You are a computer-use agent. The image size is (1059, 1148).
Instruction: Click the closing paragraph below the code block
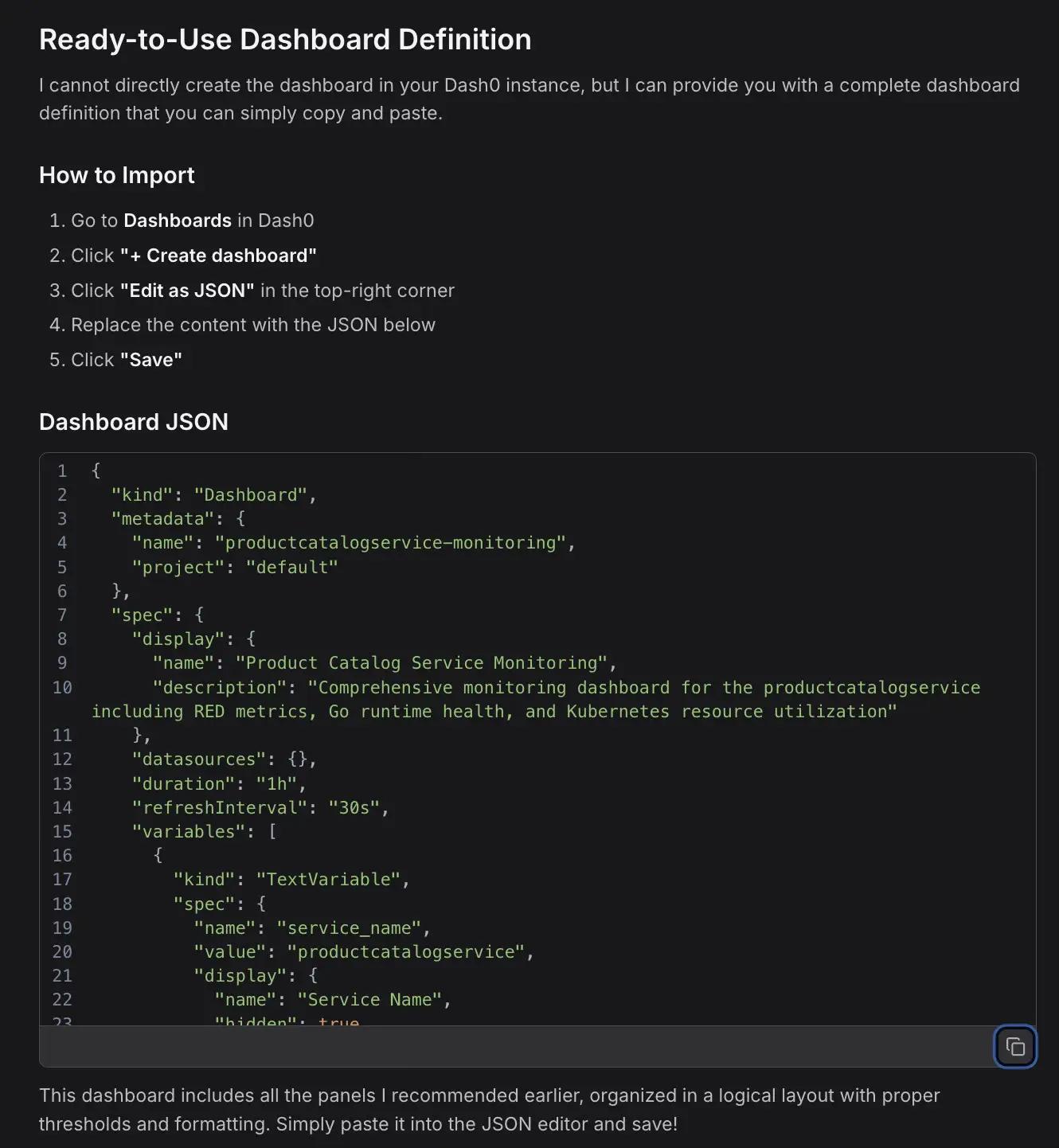[x=489, y=1109]
